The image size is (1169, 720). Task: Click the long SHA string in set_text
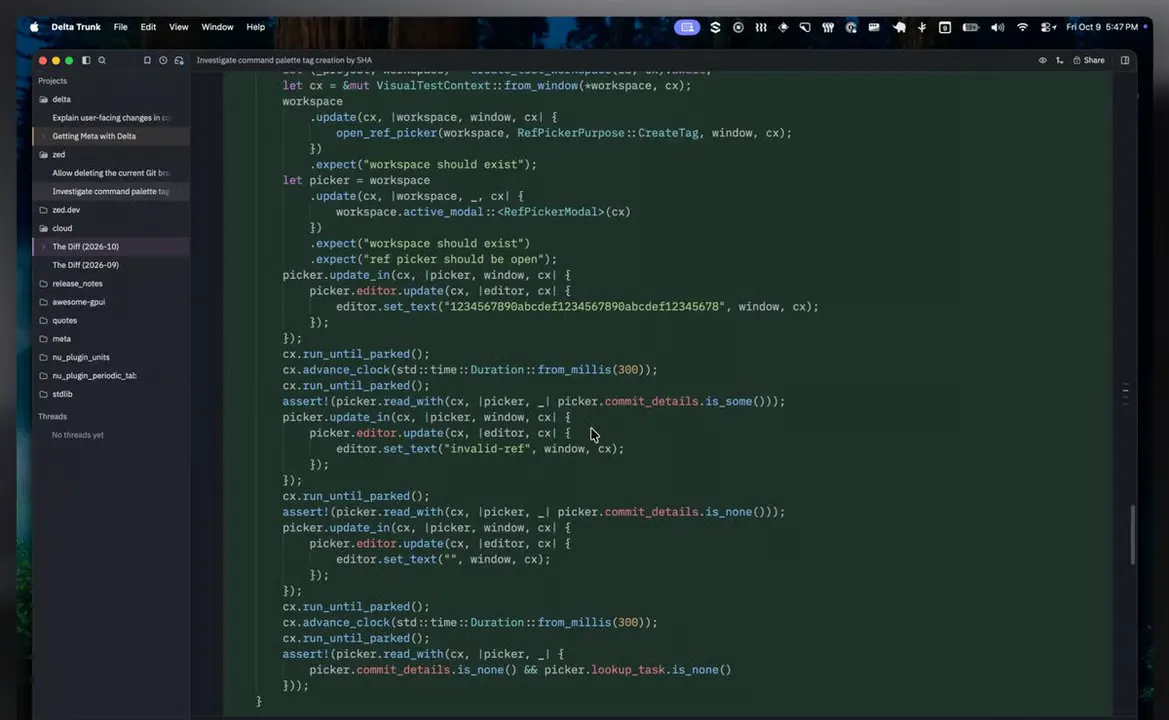pos(584,306)
